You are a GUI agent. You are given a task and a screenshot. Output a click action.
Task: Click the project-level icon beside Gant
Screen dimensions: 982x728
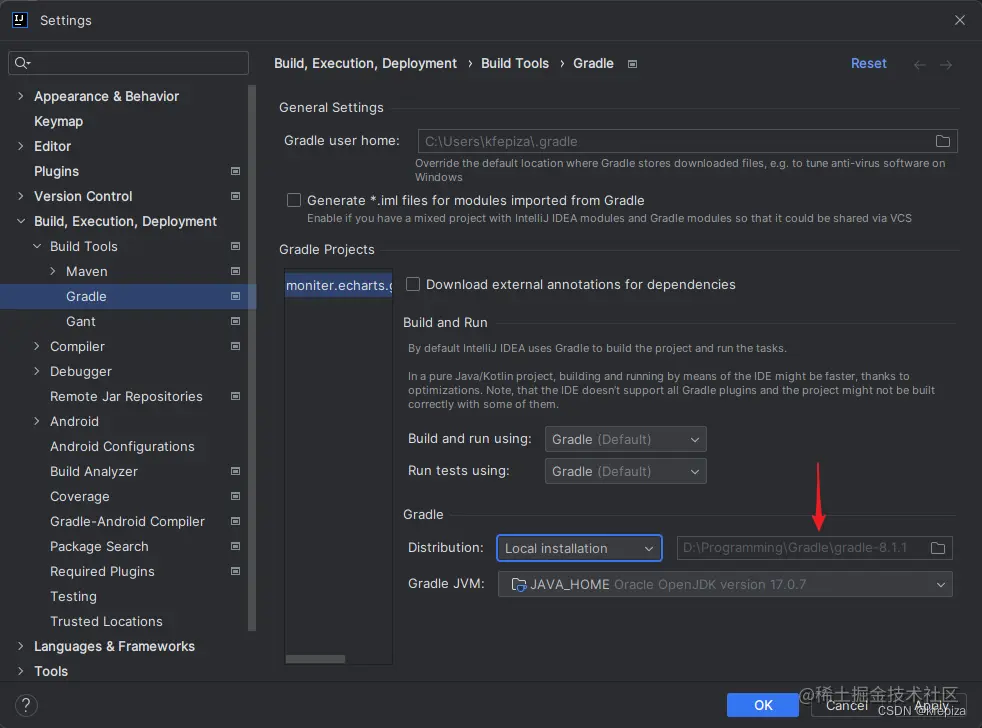click(235, 321)
